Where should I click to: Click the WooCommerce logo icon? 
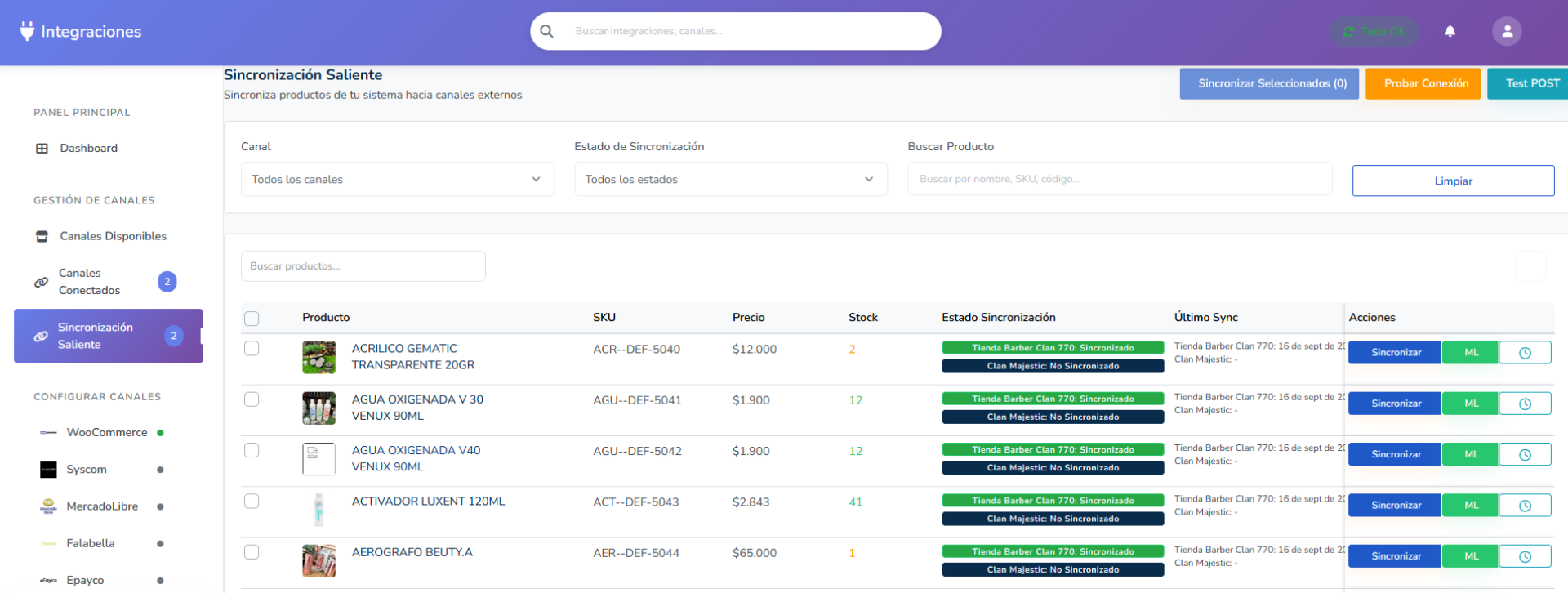click(x=48, y=433)
